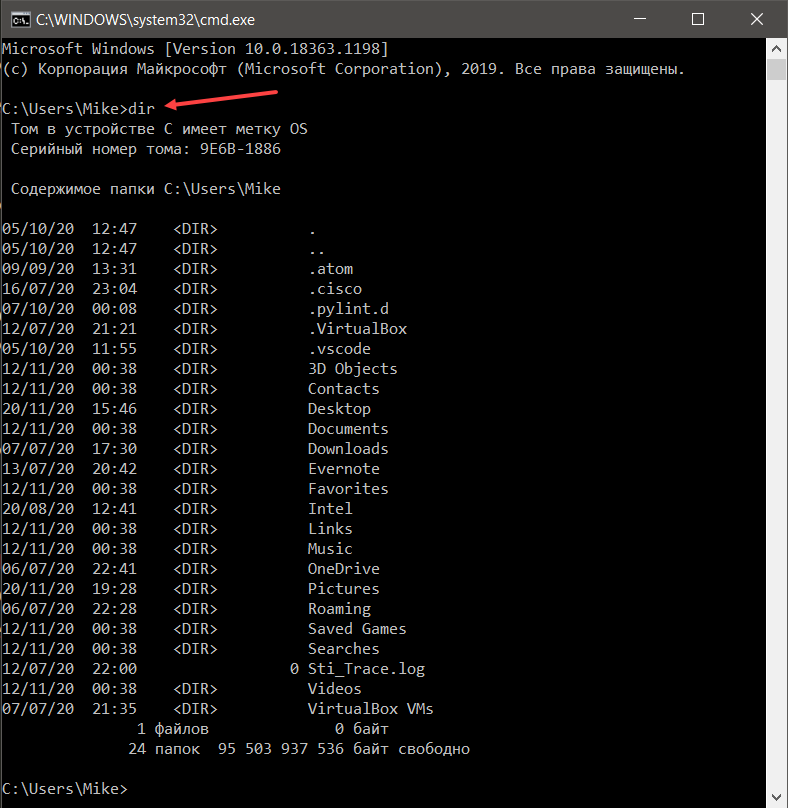The image size is (788, 808).
Task: Click the window title C:\WINDOWS\system32\cmd.exe
Action: 145,20
